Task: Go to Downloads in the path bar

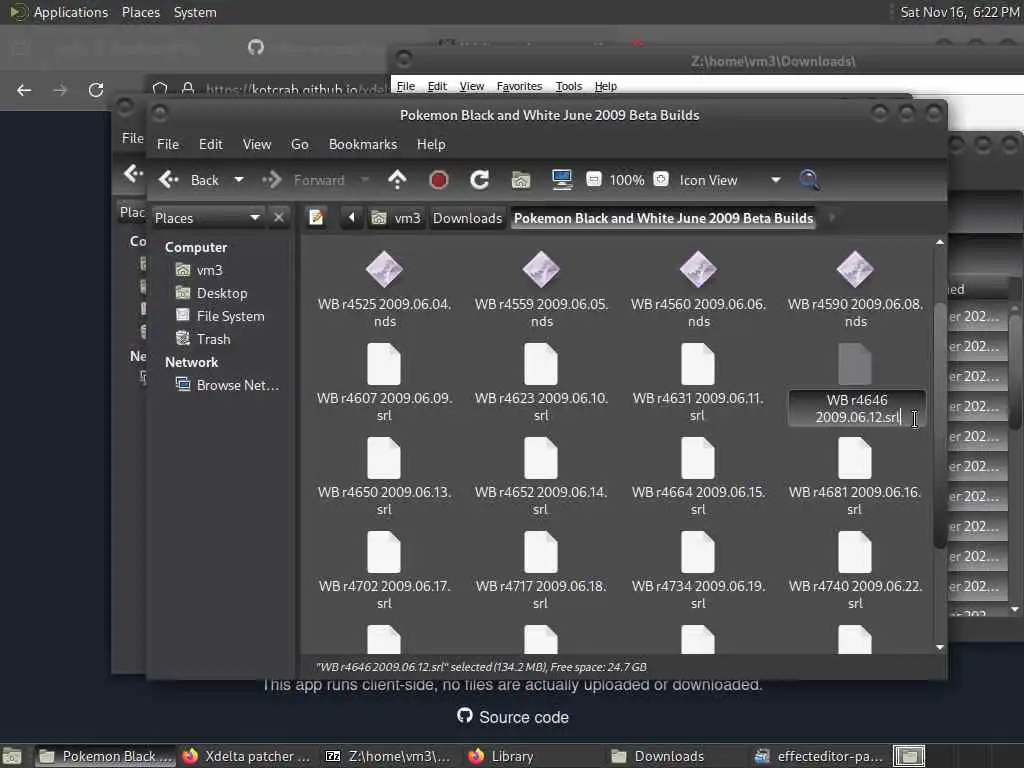Action: [468, 217]
